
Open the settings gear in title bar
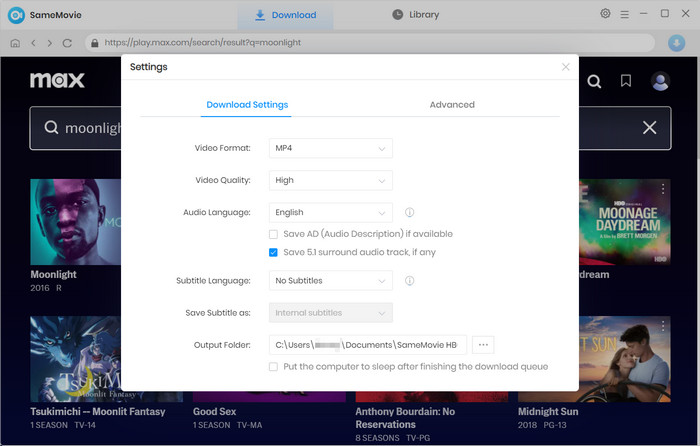pyautogui.click(x=605, y=13)
